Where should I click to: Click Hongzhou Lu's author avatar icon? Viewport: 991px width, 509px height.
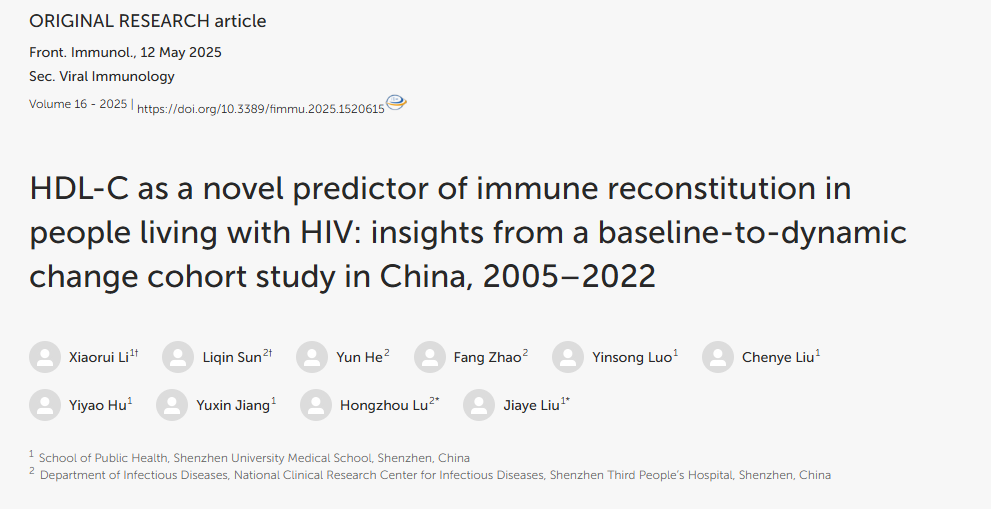pyautogui.click(x=316, y=405)
